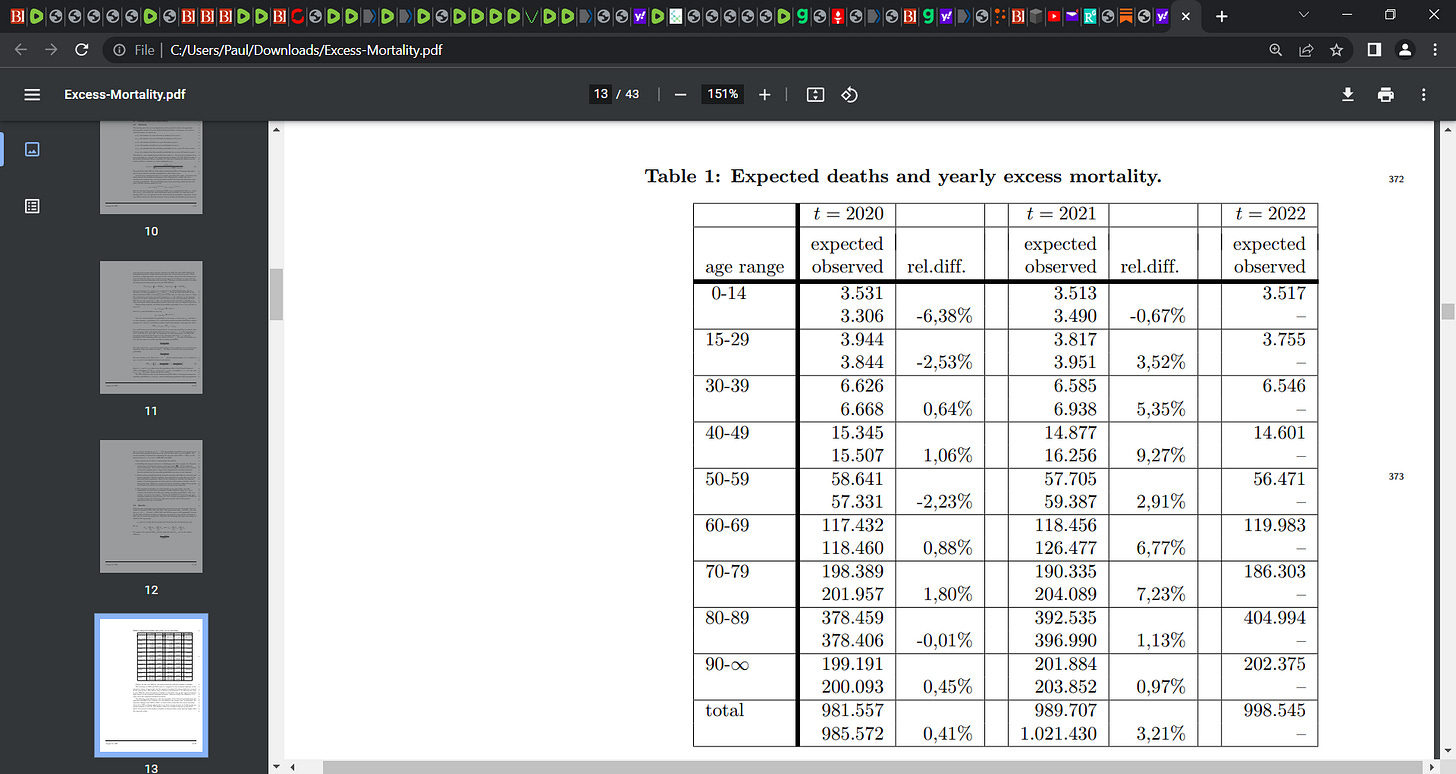Click the '378.406' observed value

852,640
